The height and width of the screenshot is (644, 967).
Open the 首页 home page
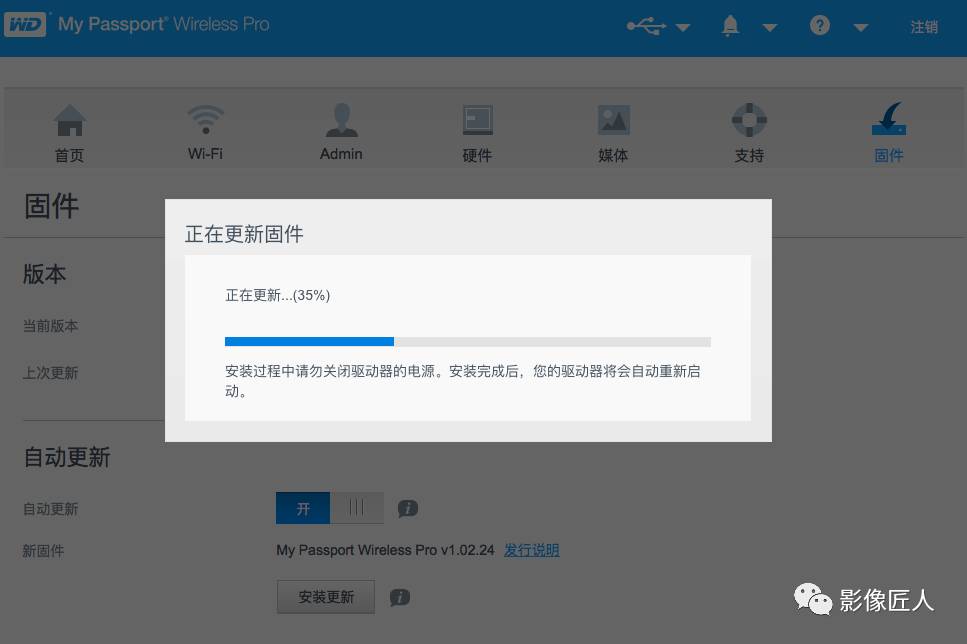click(x=69, y=130)
